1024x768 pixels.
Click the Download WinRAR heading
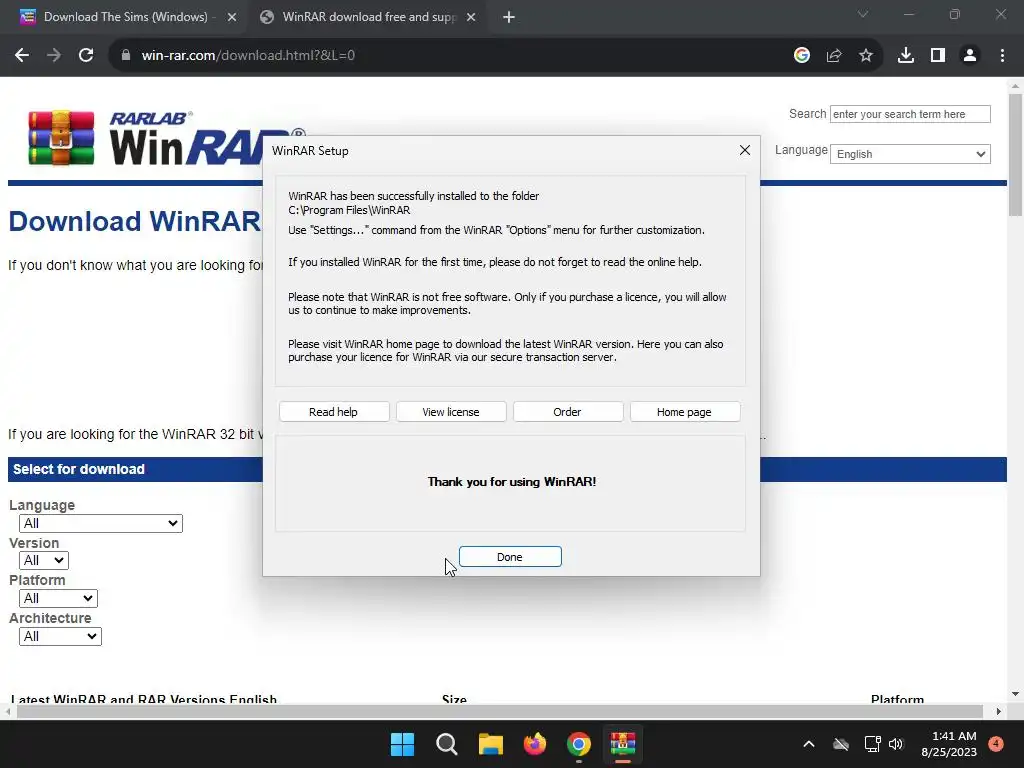point(135,221)
